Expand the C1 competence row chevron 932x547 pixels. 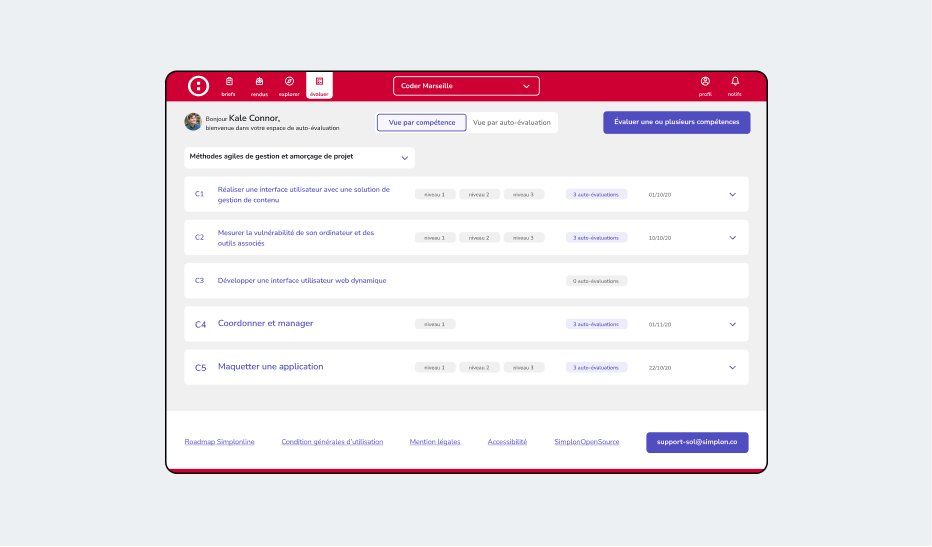tap(732, 194)
